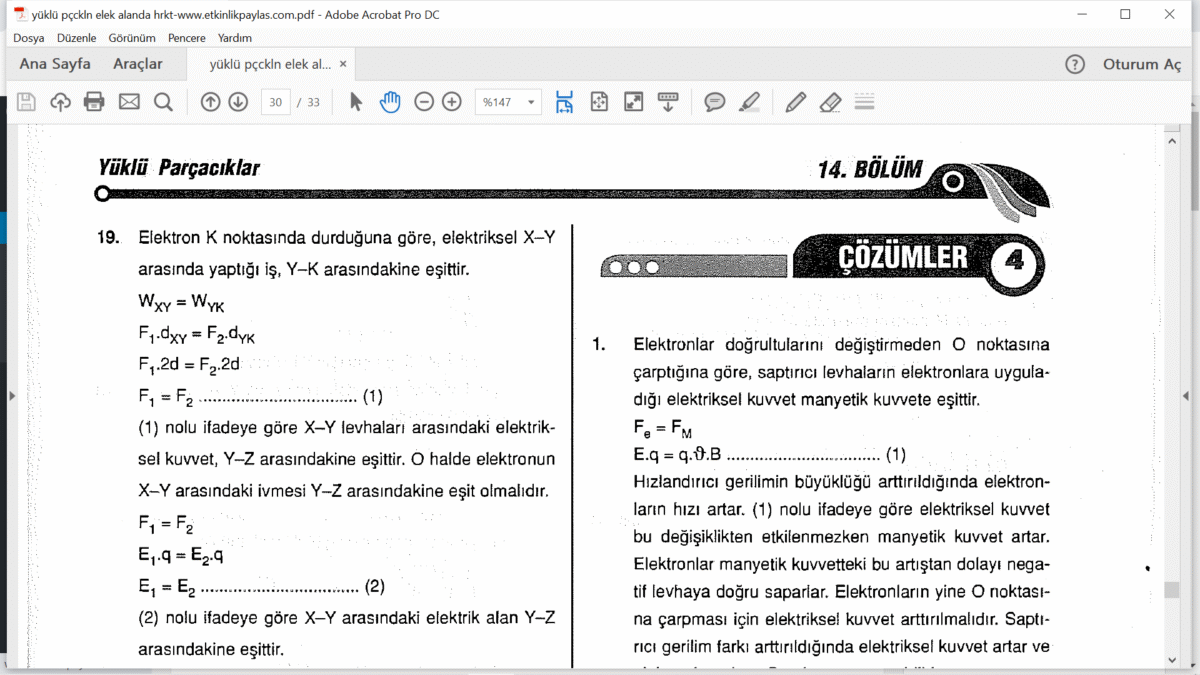Viewport: 1200px width, 675px height.
Task: Select the pencil drawing tool
Action: point(796,102)
